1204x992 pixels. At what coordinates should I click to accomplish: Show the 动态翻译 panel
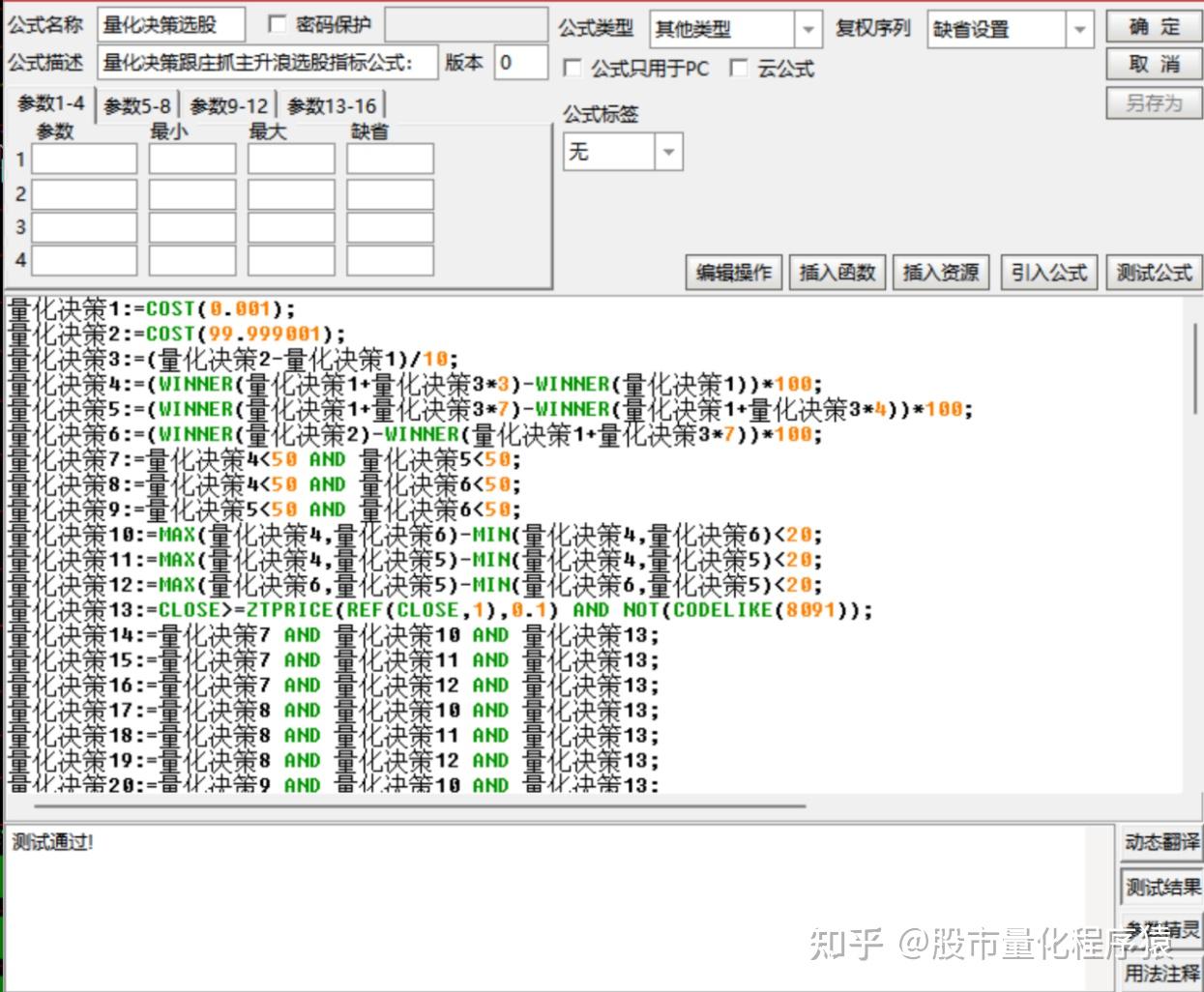click(x=1161, y=842)
